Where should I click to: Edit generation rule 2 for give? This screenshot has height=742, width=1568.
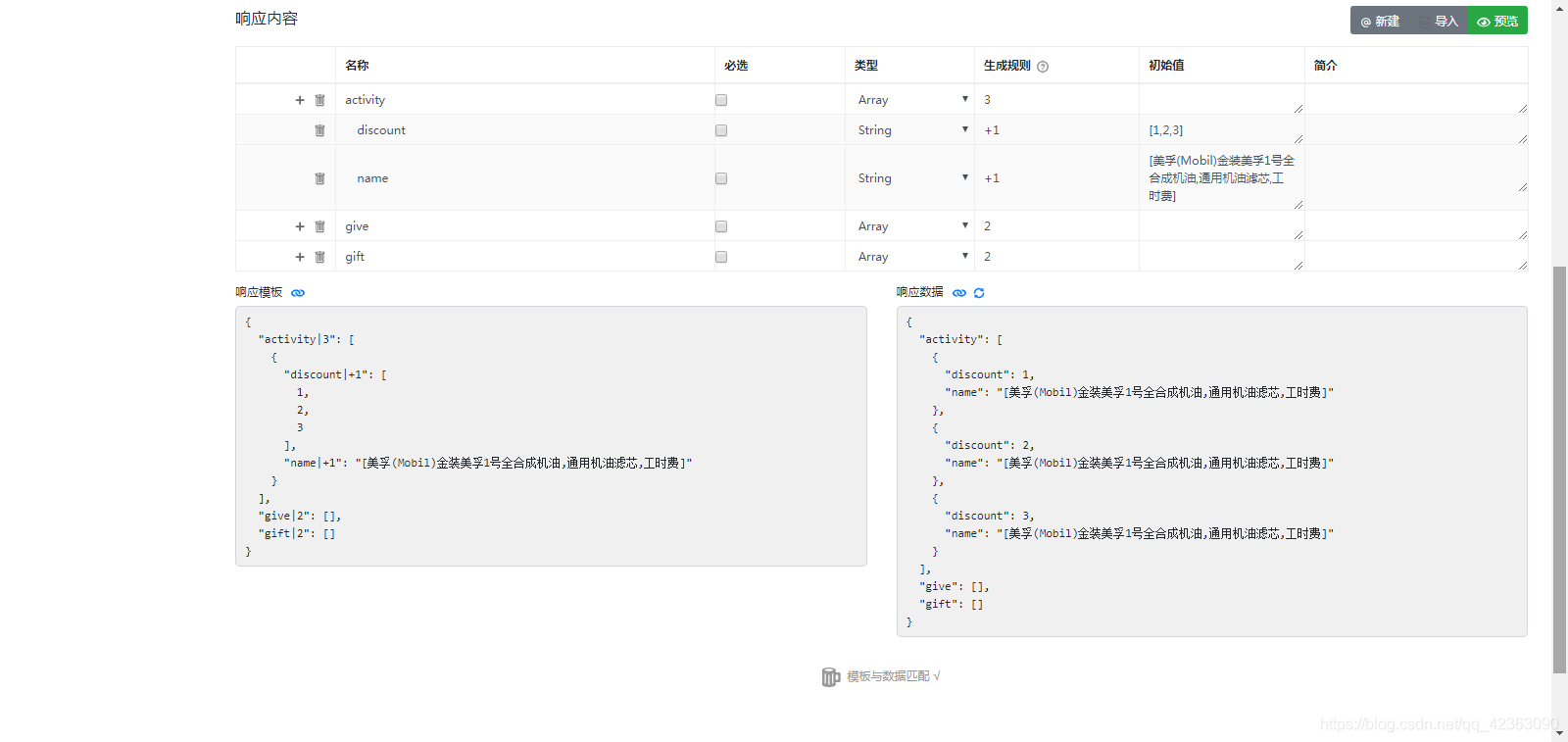tap(1055, 226)
